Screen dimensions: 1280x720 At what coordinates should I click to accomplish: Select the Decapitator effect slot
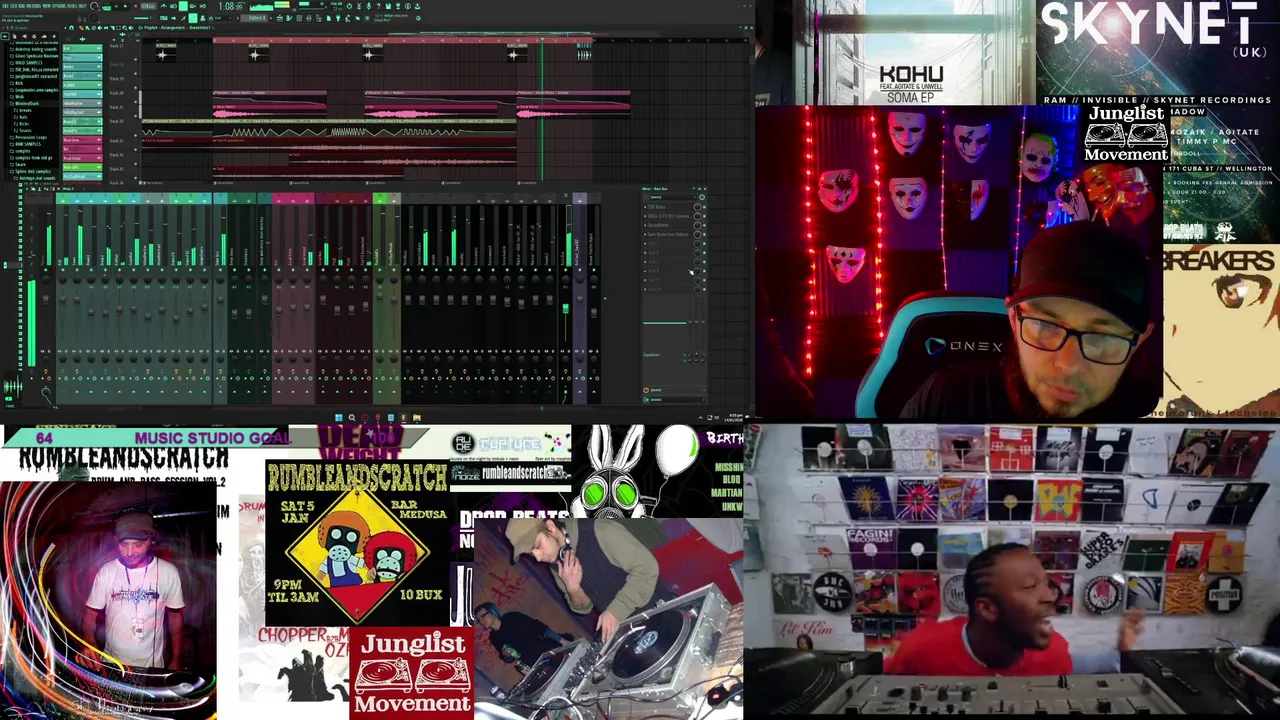[x=669, y=225]
